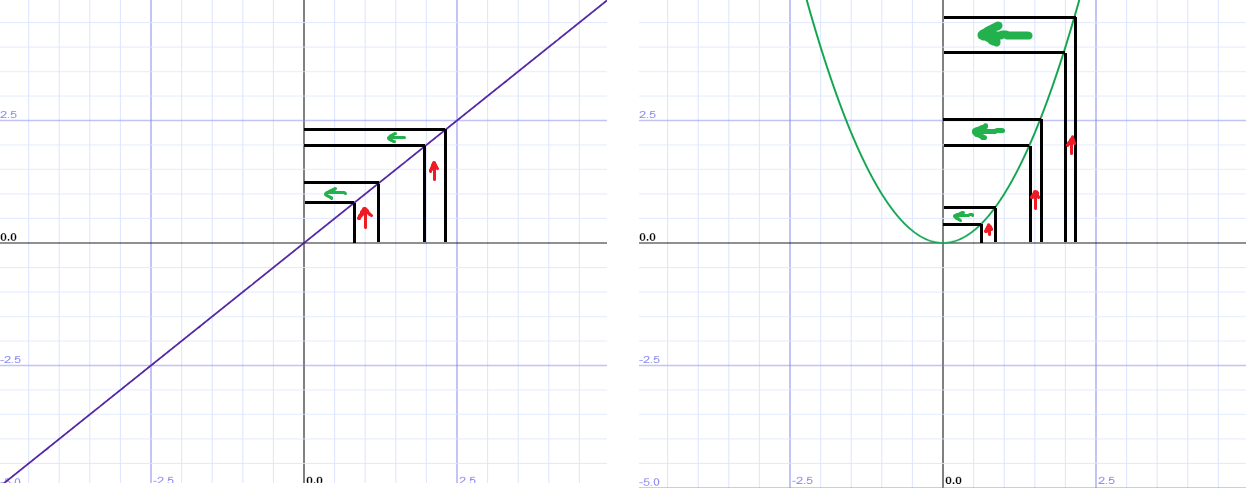This screenshot has height=492, width=1246.
Task: Click the 2.5 x-axis label on the line graph
Action: point(467,480)
